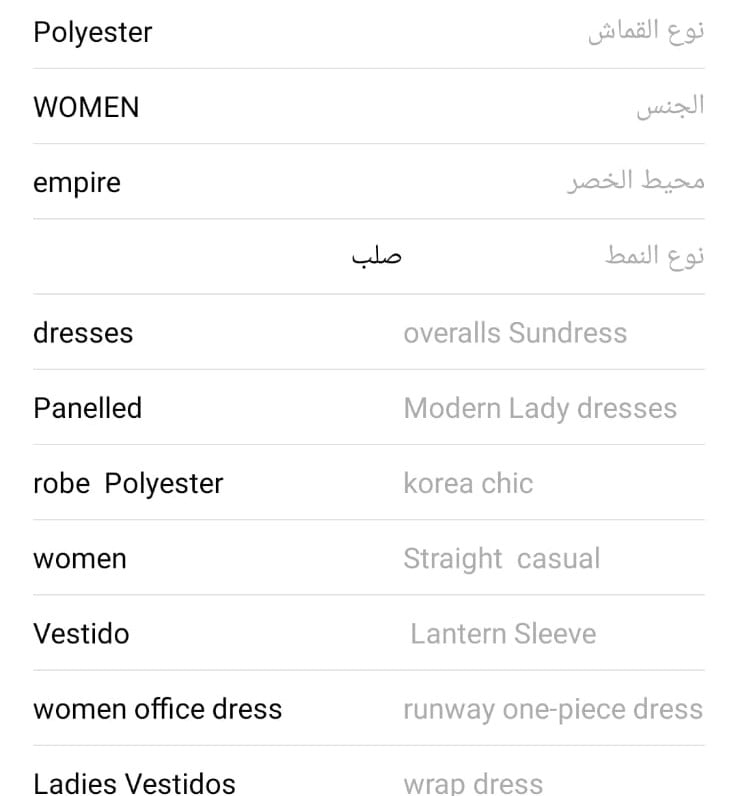Tap the overalls Sundress tag
Screen dimensions: 738x796
[x=515, y=332]
